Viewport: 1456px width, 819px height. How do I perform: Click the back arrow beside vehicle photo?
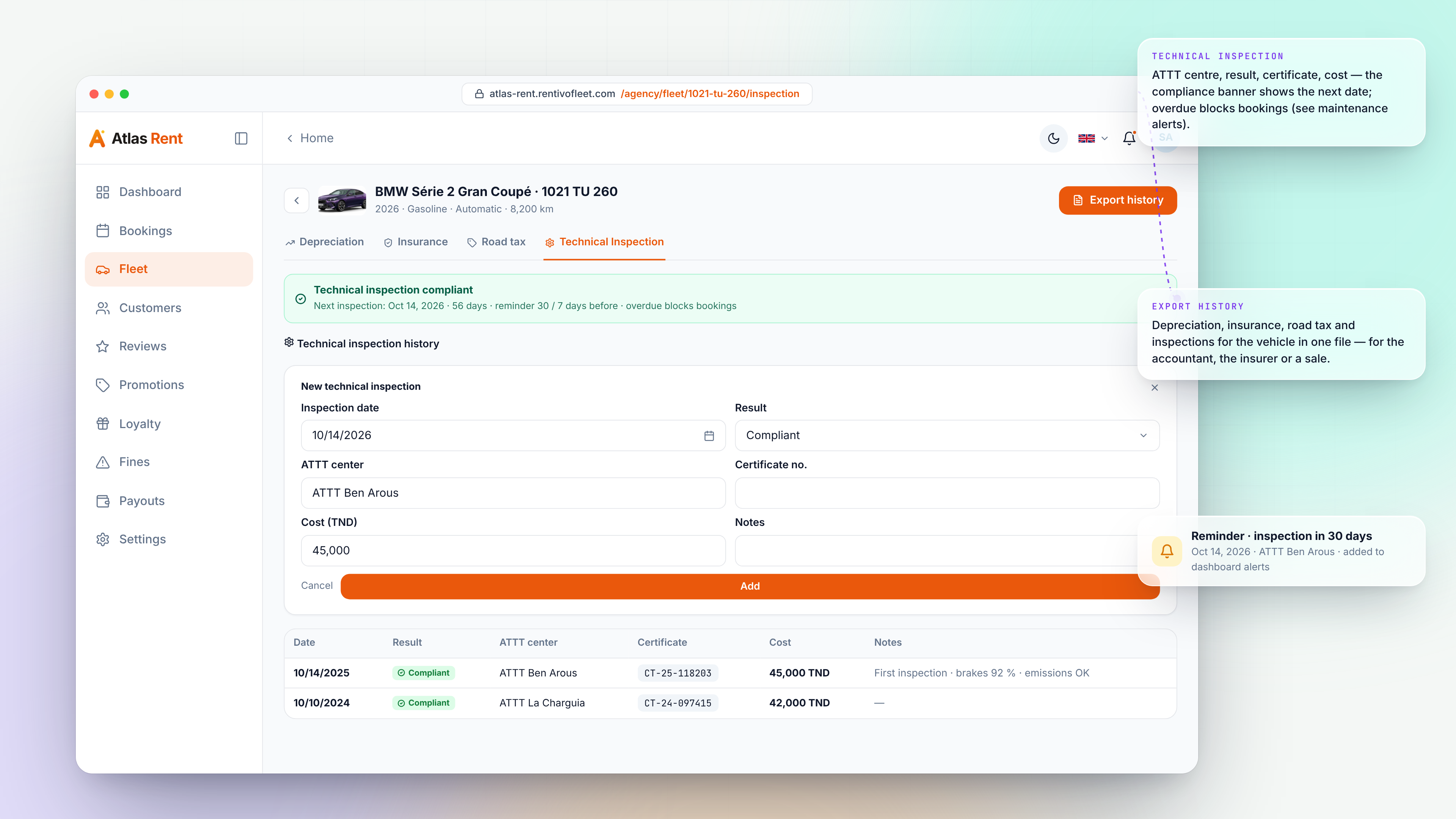coord(296,200)
